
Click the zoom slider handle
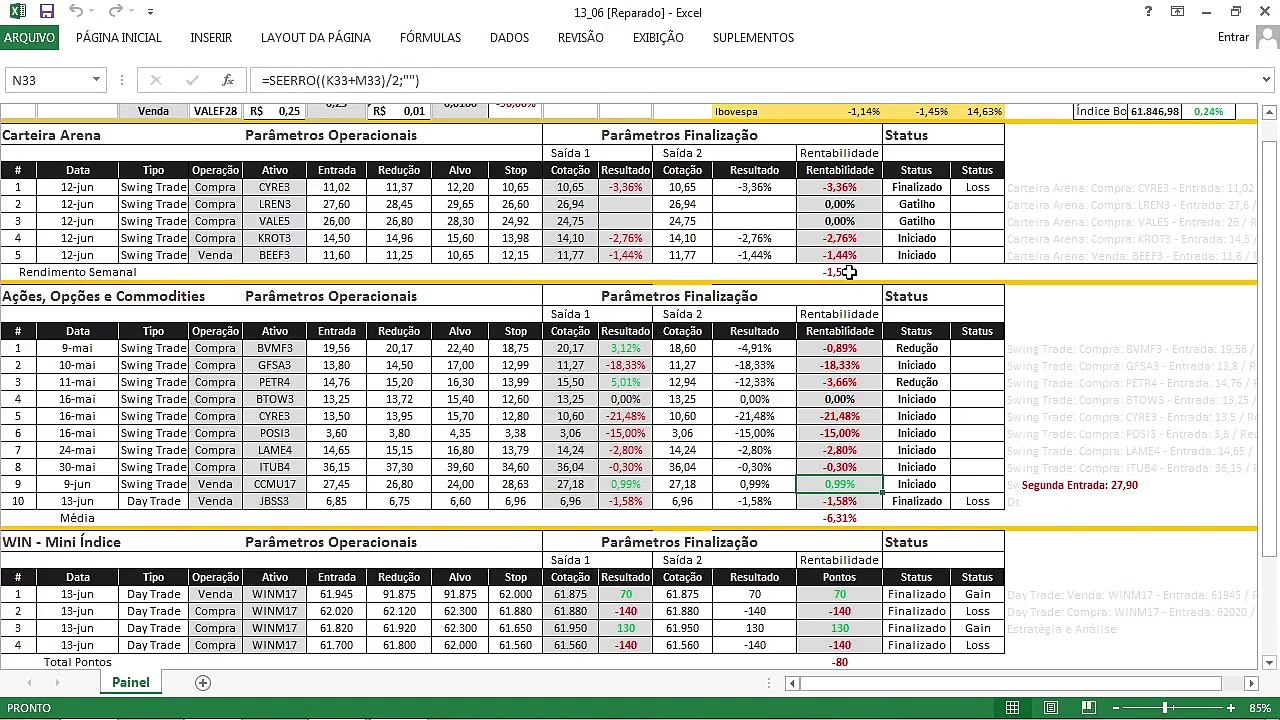1165,708
